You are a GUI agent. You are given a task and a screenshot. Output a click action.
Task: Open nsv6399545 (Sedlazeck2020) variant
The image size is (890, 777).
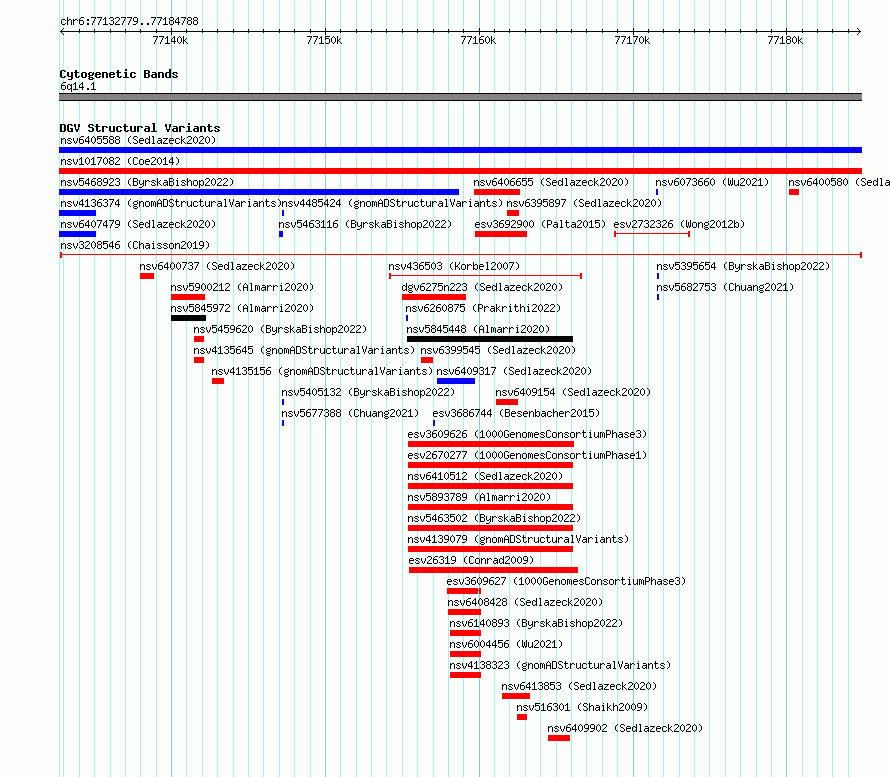coord(498,350)
